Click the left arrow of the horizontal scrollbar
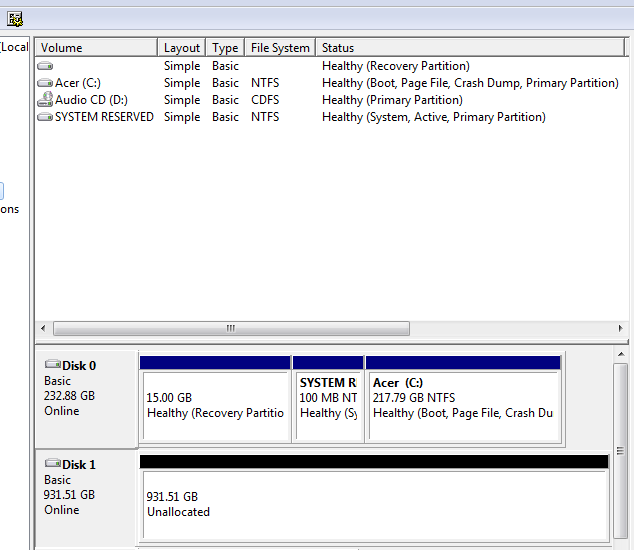Viewport: 634px width, 550px height. 44,328
